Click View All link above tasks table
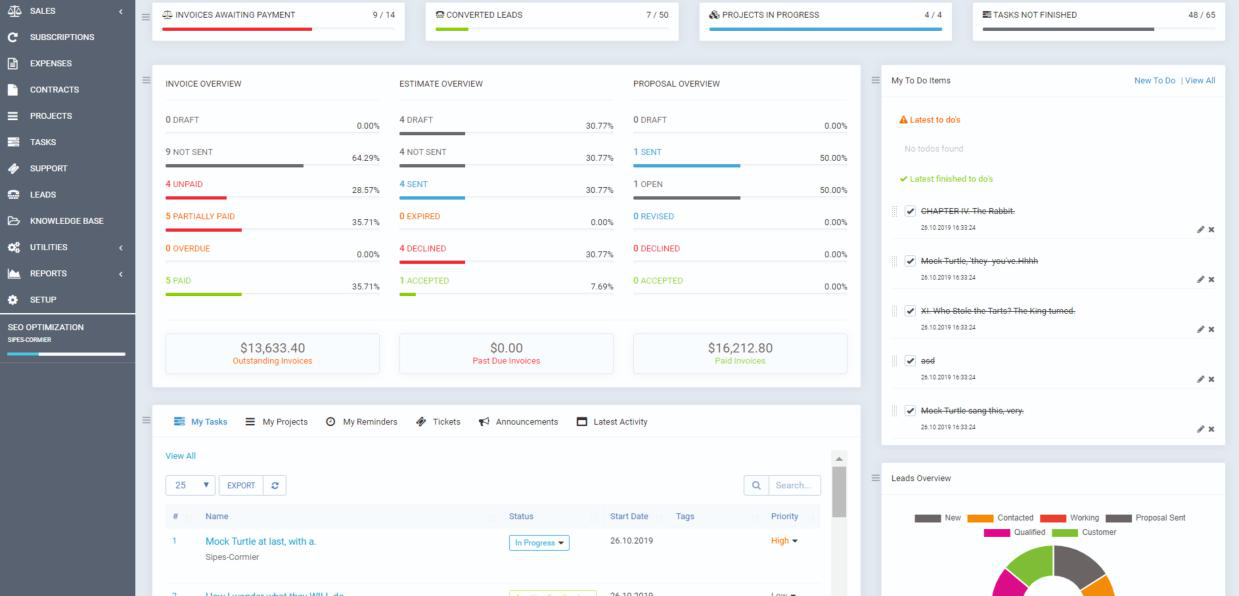Image resolution: width=1239 pixels, height=596 pixels. pyautogui.click(x=181, y=455)
